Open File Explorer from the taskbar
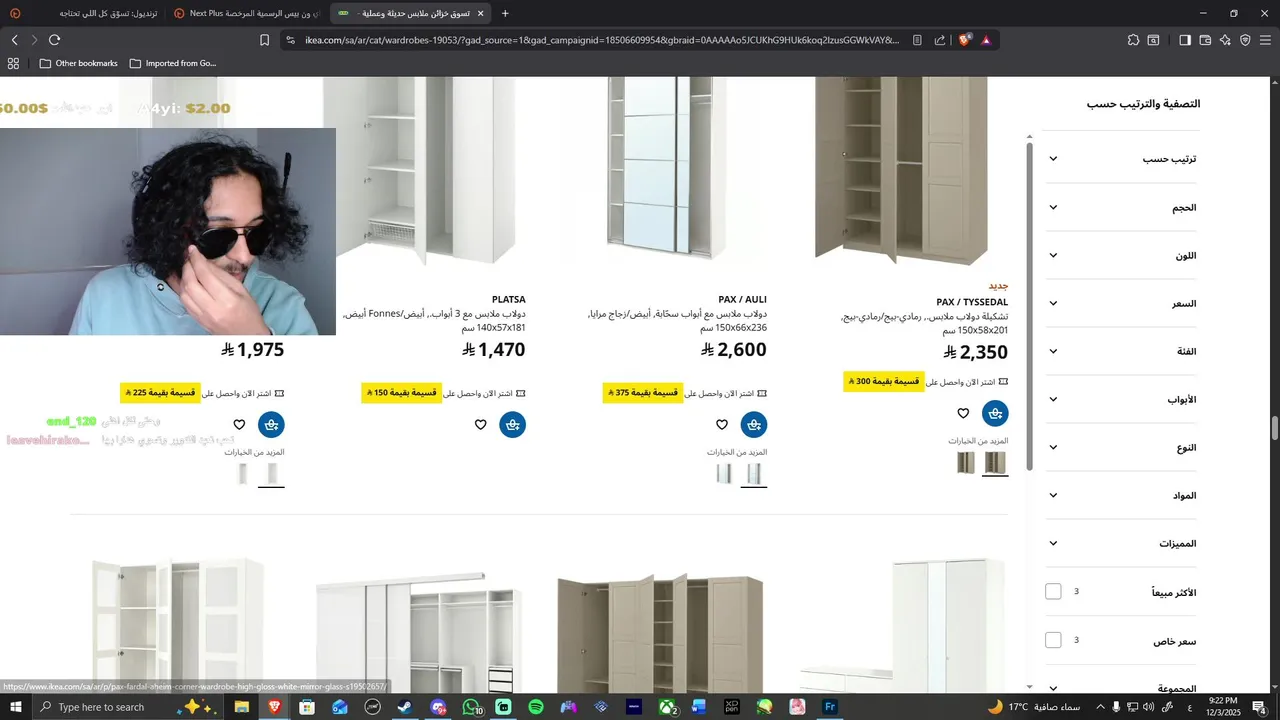Image resolution: width=1280 pixels, height=720 pixels. (x=242, y=707)
